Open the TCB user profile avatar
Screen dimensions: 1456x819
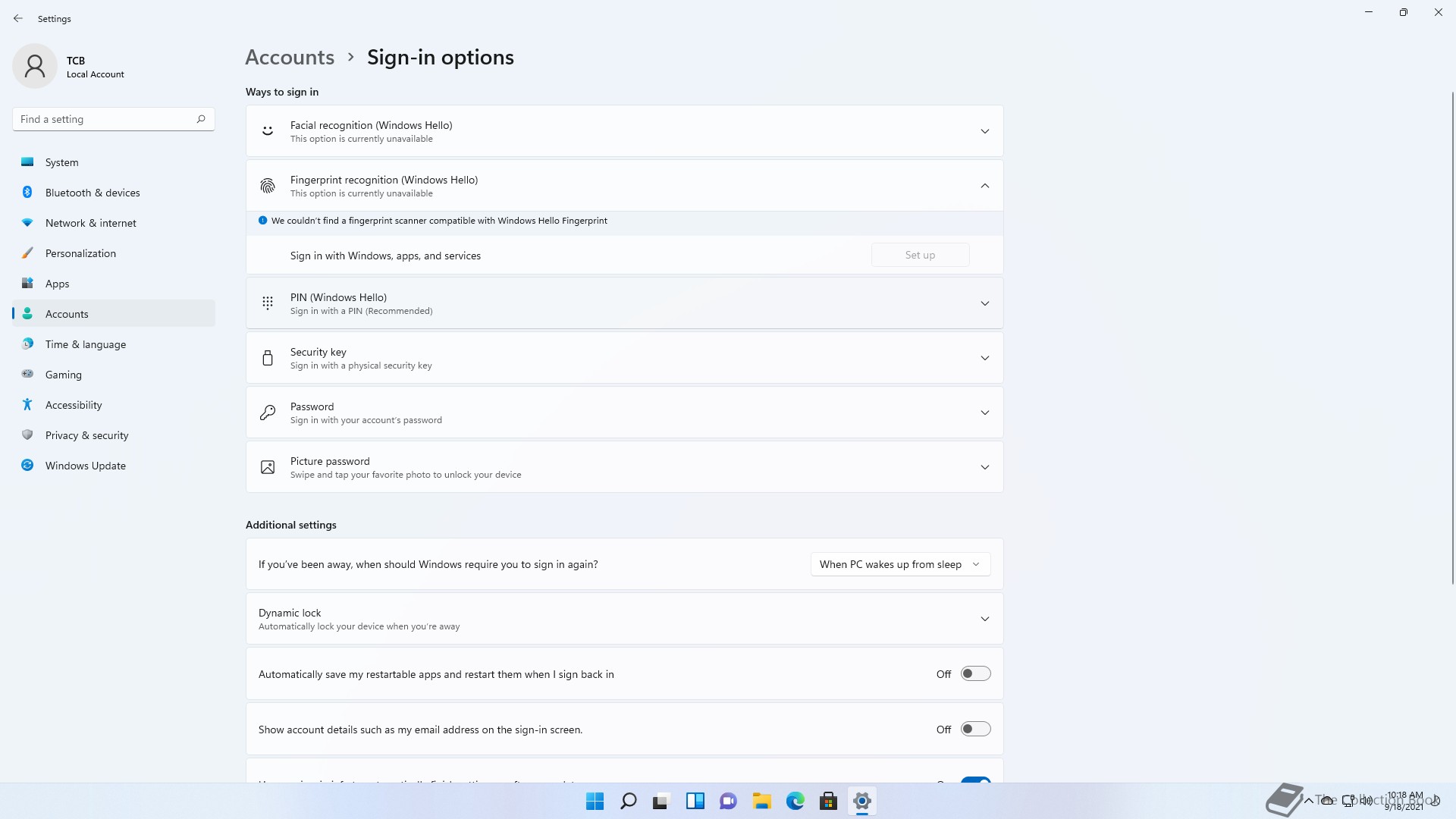[35, 66]
